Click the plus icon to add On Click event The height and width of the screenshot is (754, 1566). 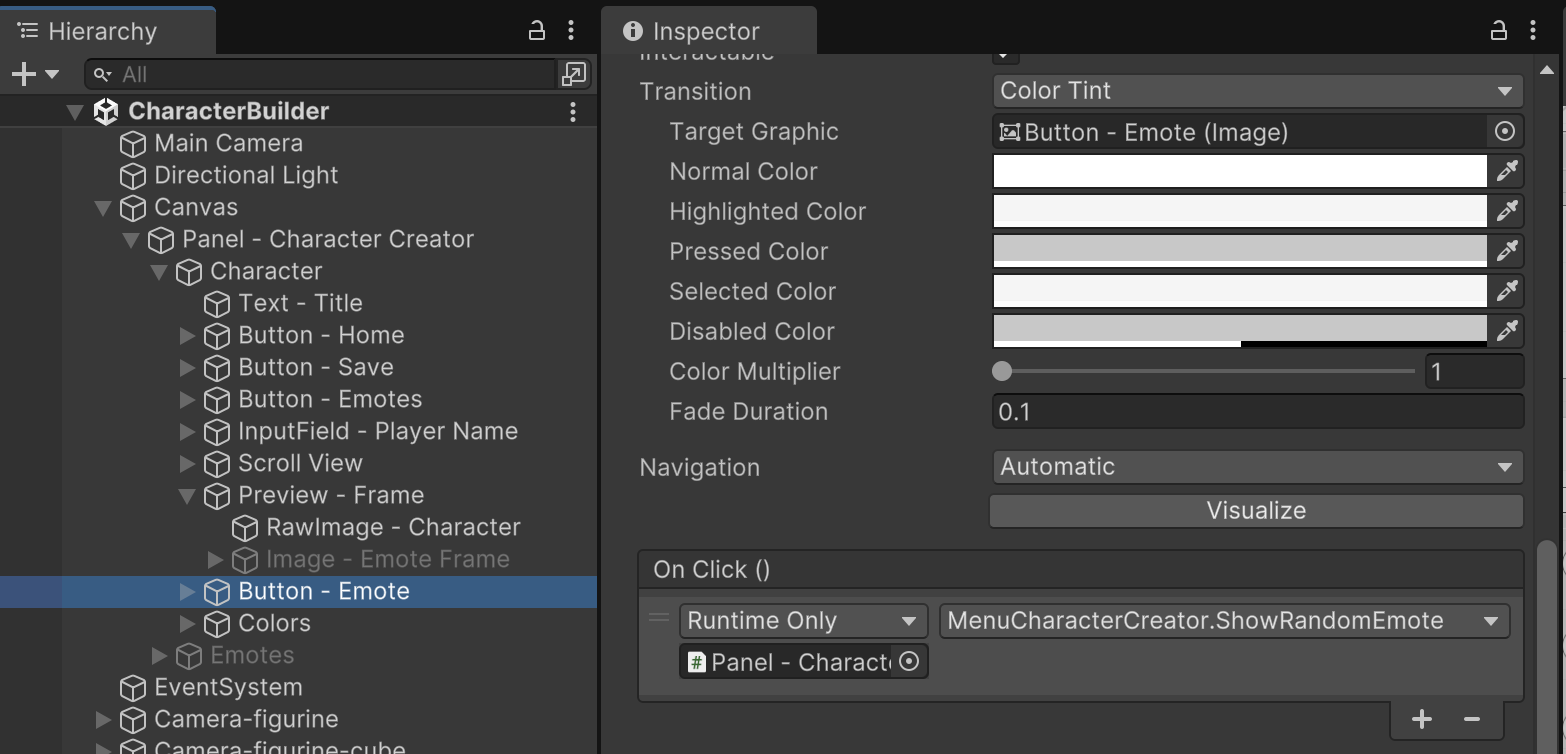1421,719
